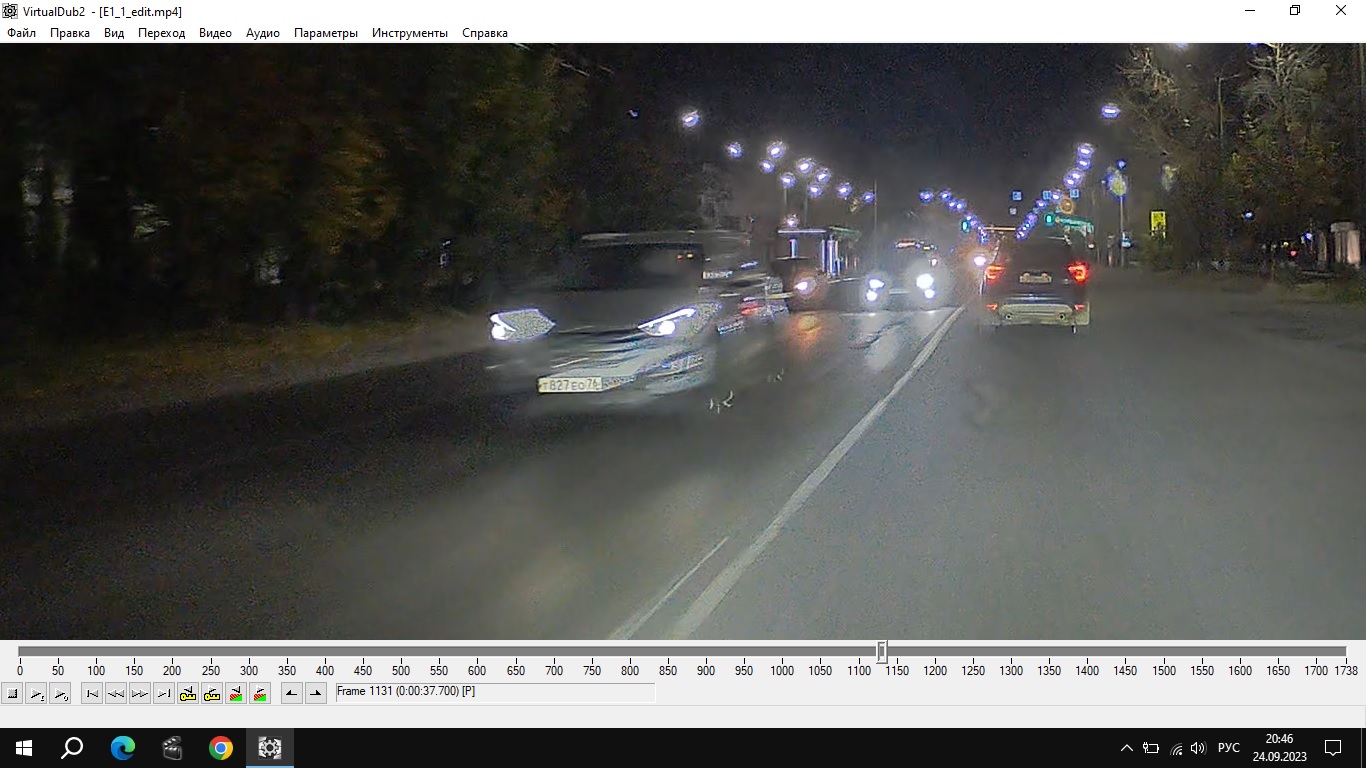Set the selection start mark-in button

click(292, 693)
